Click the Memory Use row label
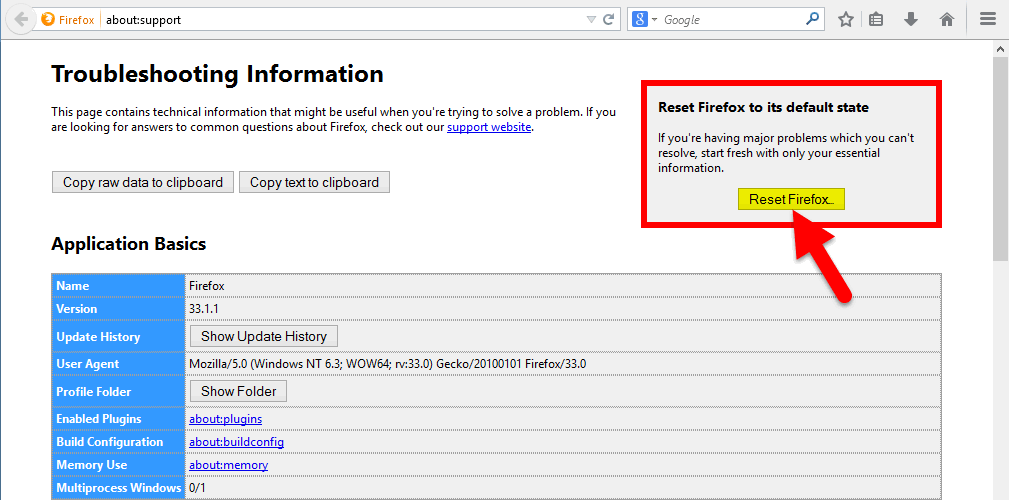The width and height of the screenshot is (1009, 500). (x=91, y=465)
